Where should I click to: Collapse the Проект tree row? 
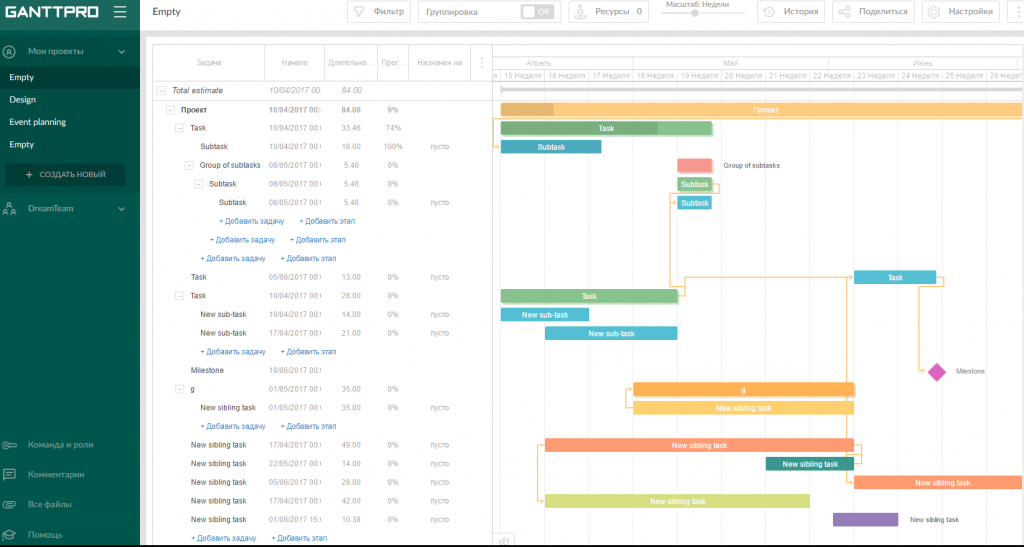(x=170, y=110)
